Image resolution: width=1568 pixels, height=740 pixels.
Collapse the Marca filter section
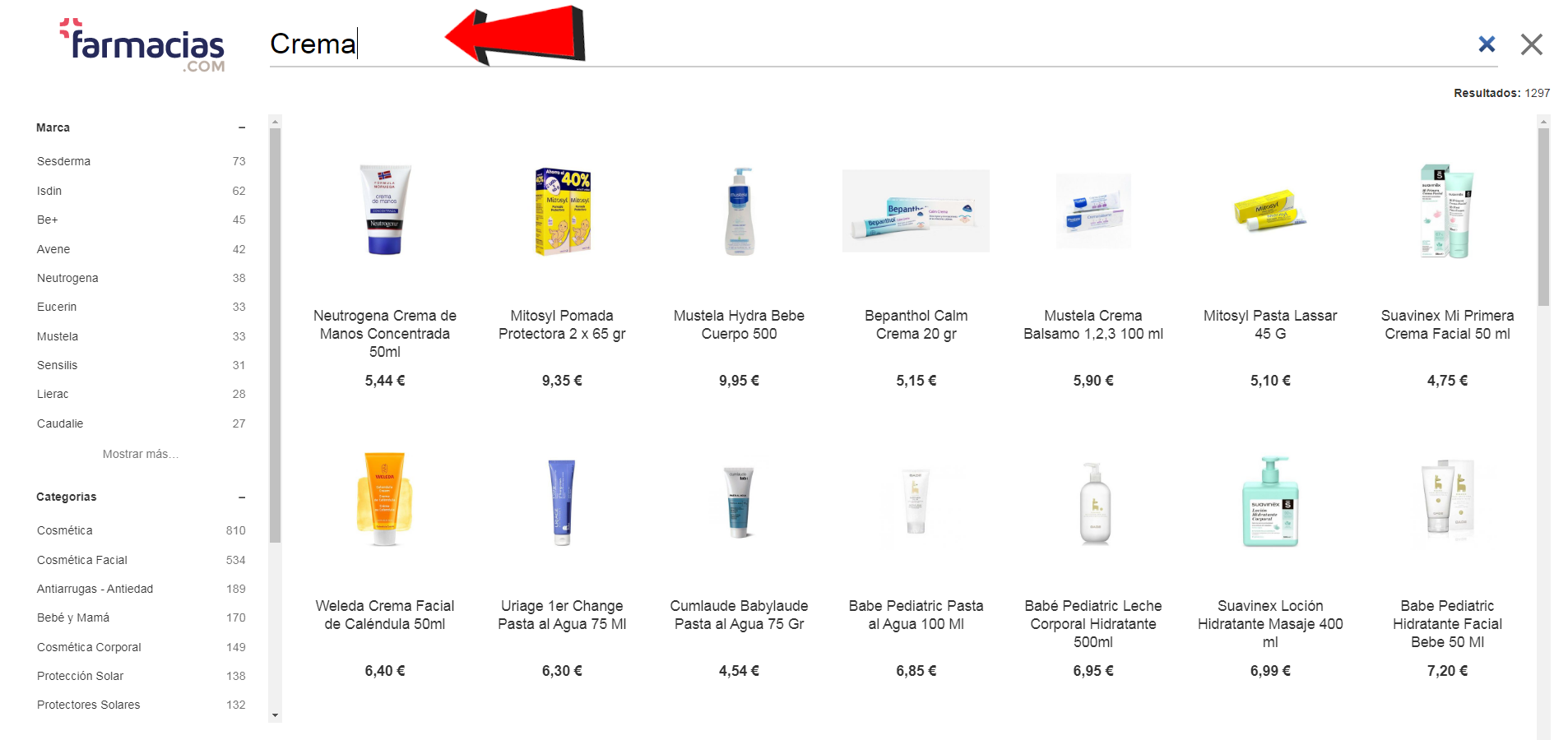pos(242,128)
